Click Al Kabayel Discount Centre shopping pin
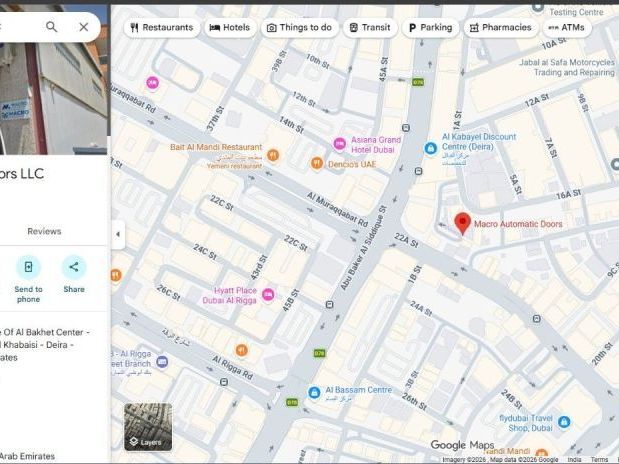Screen dimensions: 619x464 [430, 148]
